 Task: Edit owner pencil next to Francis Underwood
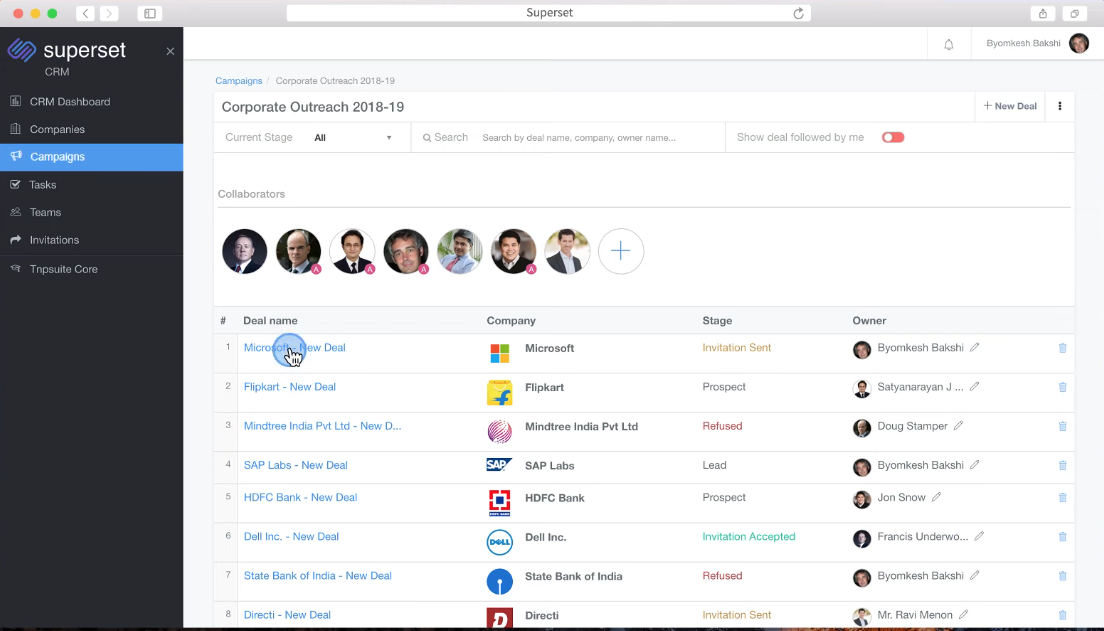979,536
